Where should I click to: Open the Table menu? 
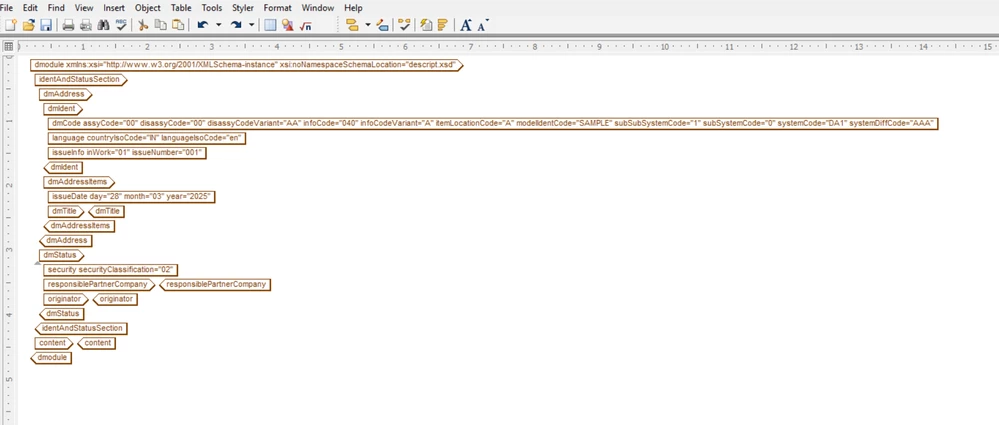coord(181,8)
